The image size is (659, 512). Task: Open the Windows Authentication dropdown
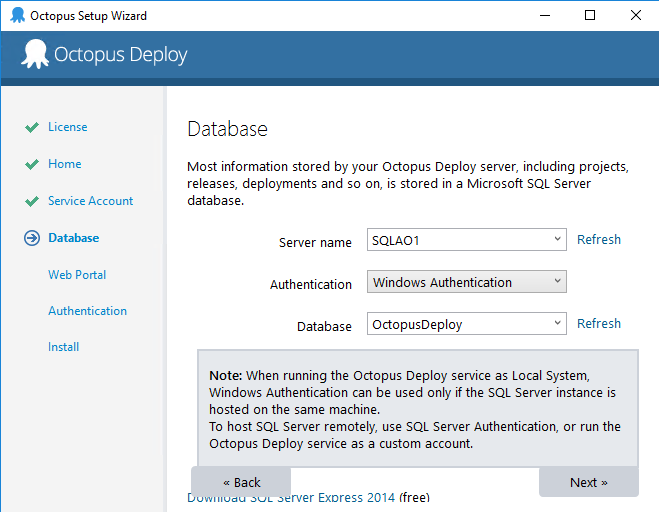point(467,282)
